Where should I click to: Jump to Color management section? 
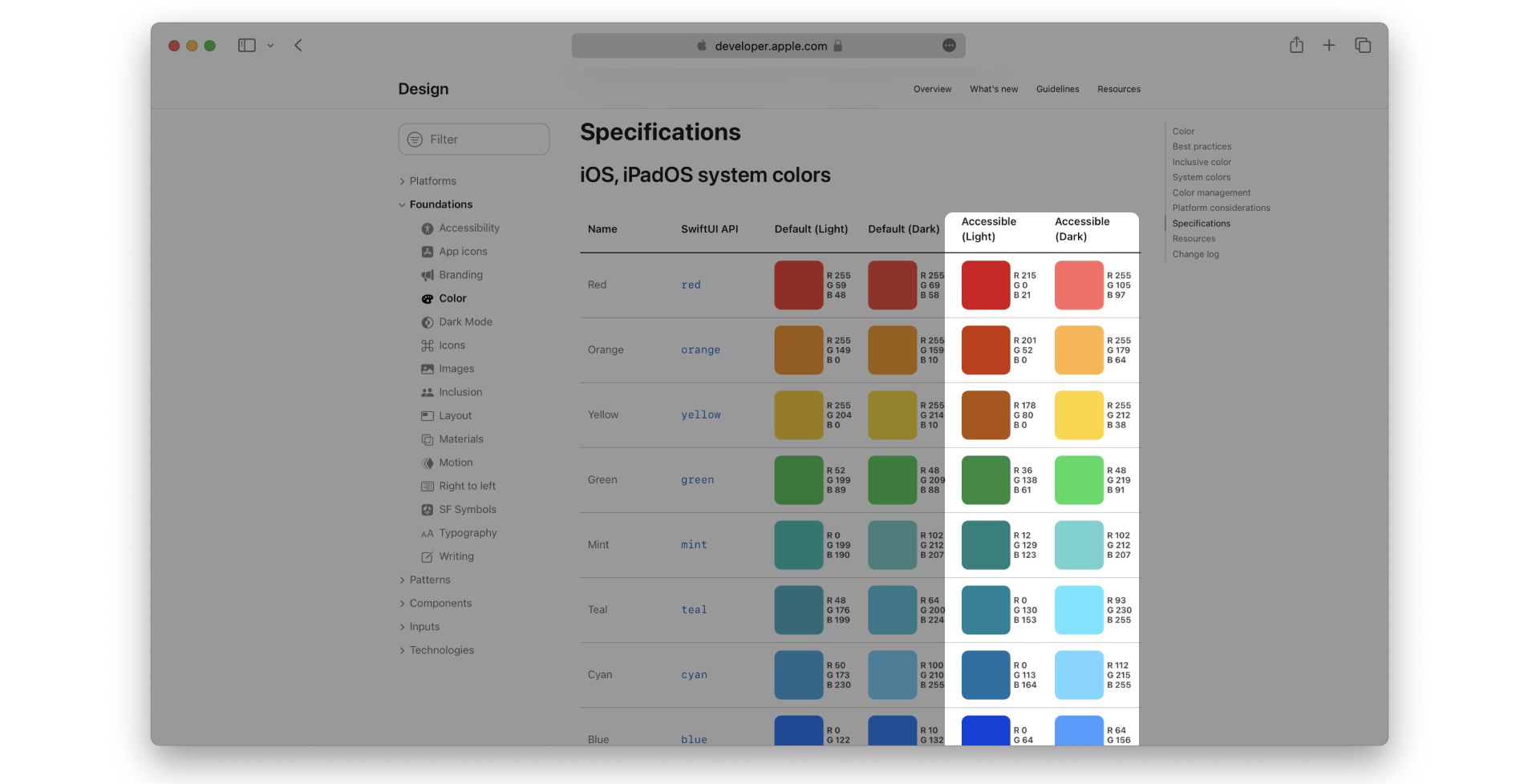click(1211, 192)
